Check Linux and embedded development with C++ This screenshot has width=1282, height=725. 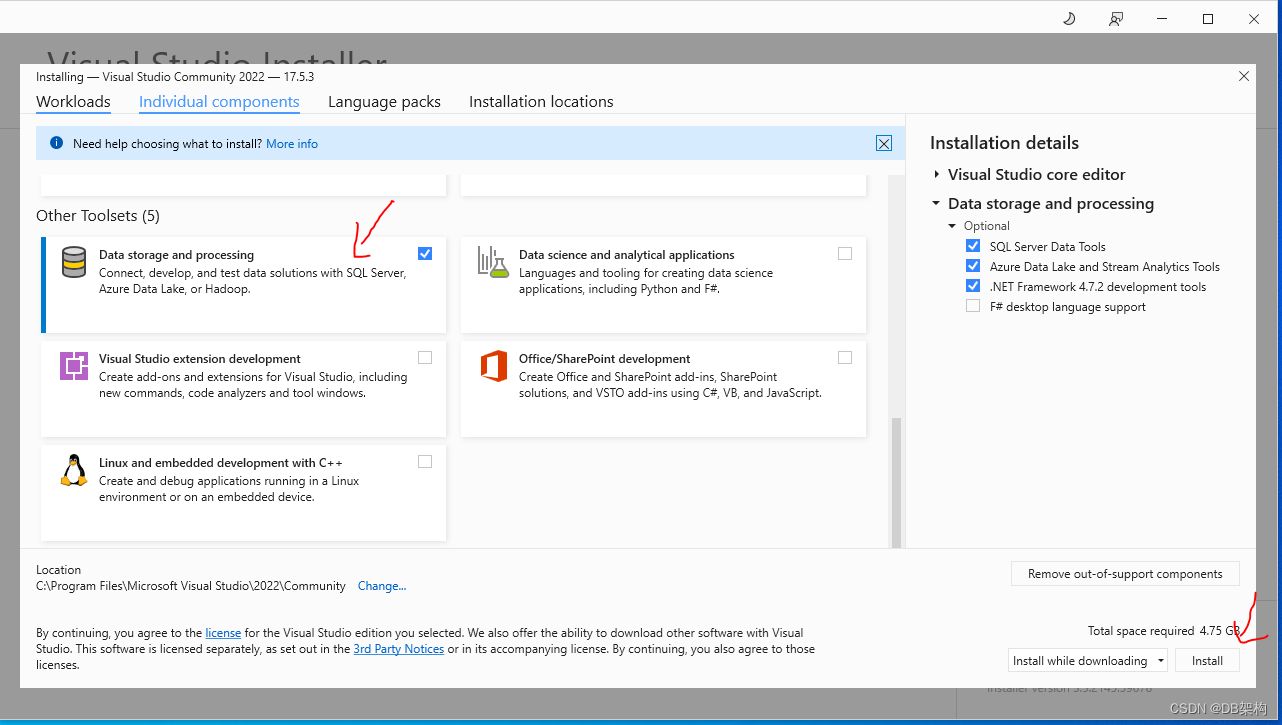425,461
